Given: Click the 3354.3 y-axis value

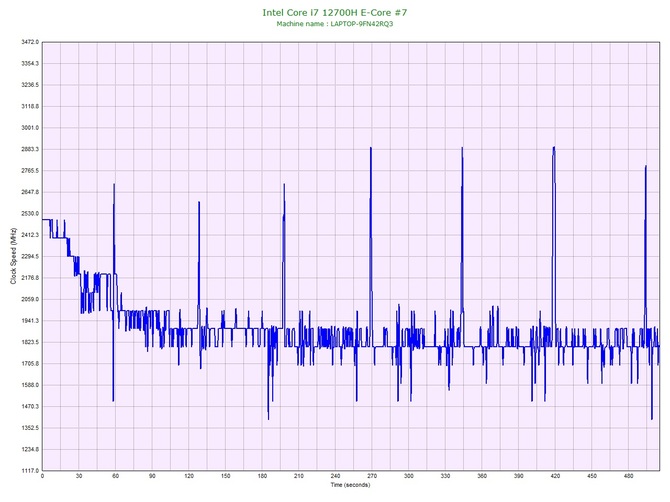Looking at the screenshot, I should pyautogui.click(x=30, y=63).
